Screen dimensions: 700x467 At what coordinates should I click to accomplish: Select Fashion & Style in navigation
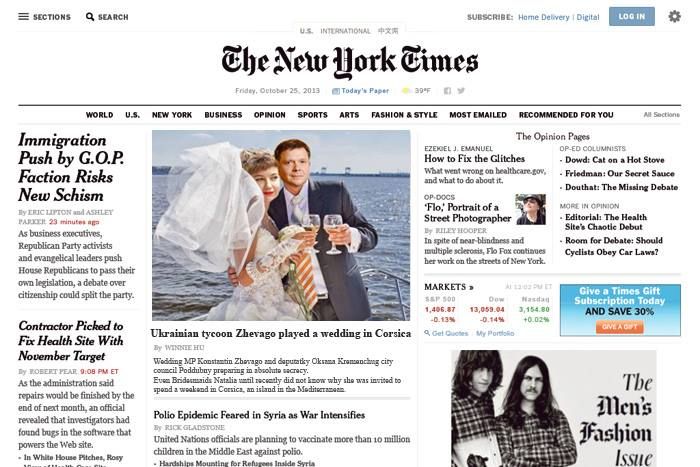404,115
